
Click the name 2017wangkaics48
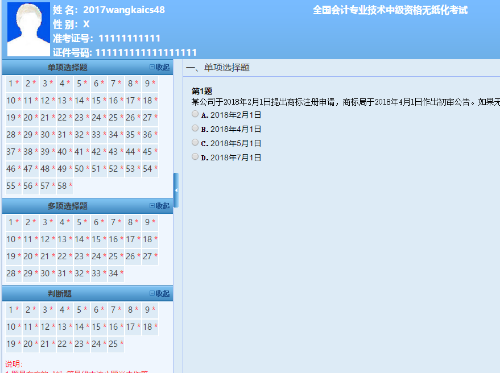124,10
